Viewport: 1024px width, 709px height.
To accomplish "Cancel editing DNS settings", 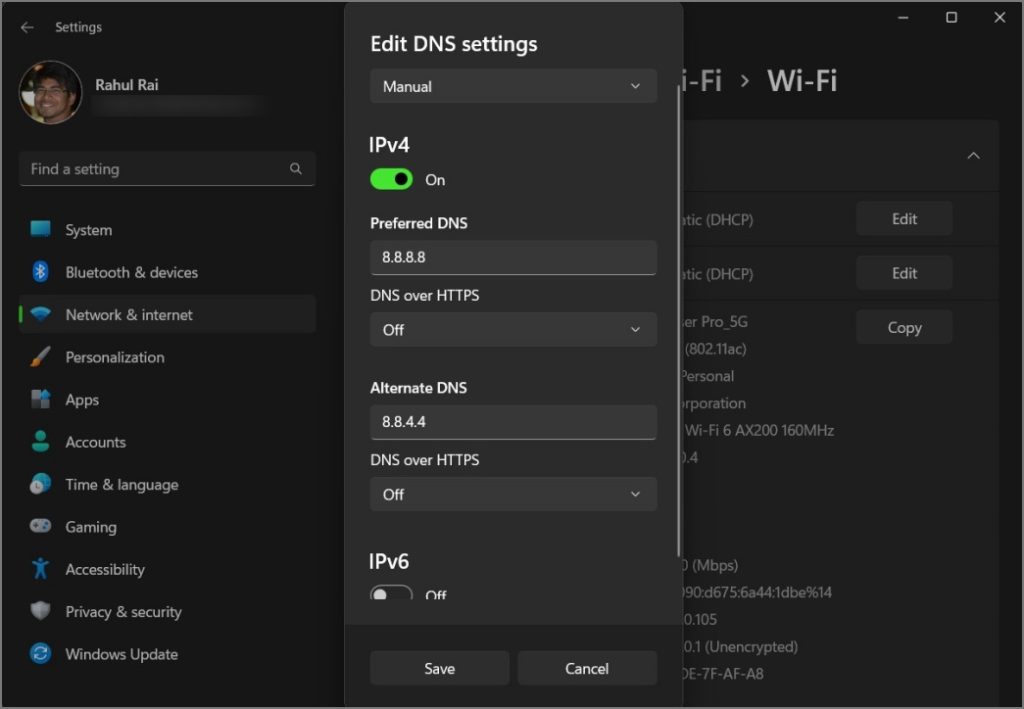I will click(587, 668).
